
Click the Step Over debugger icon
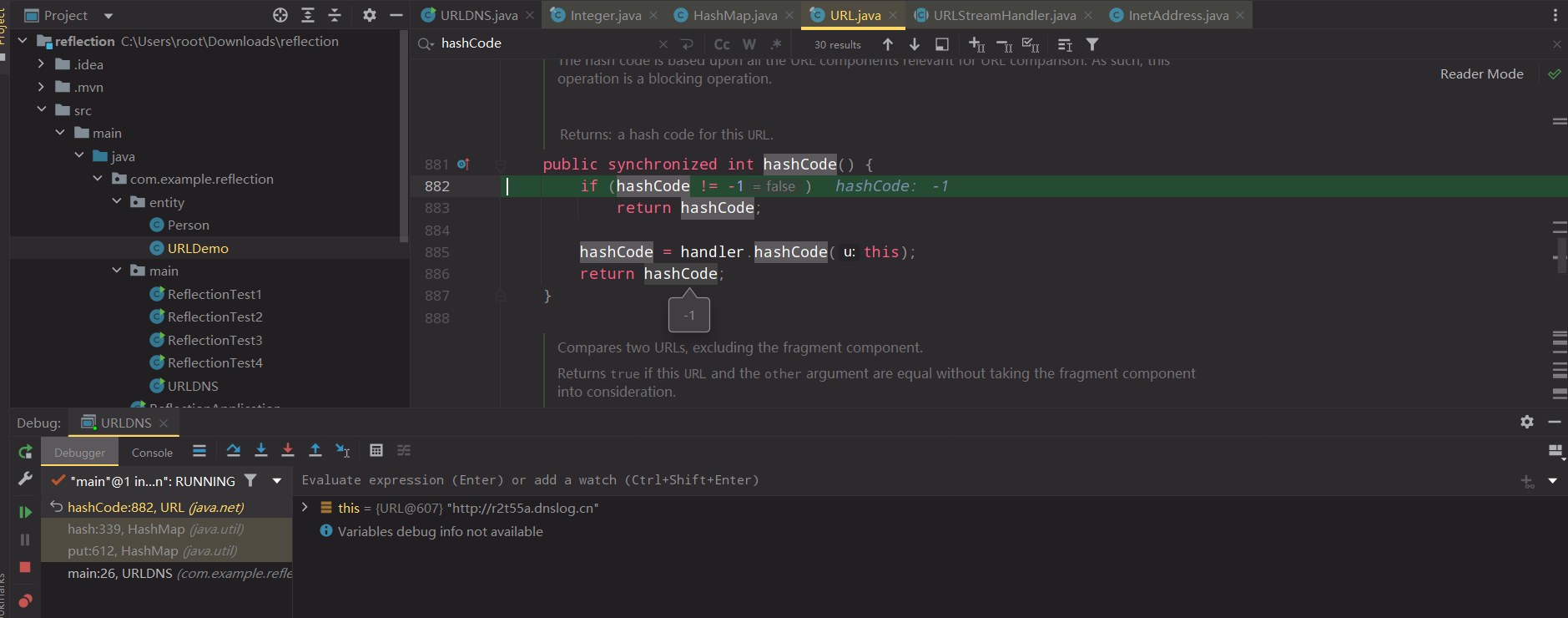(x=234, y=451)
